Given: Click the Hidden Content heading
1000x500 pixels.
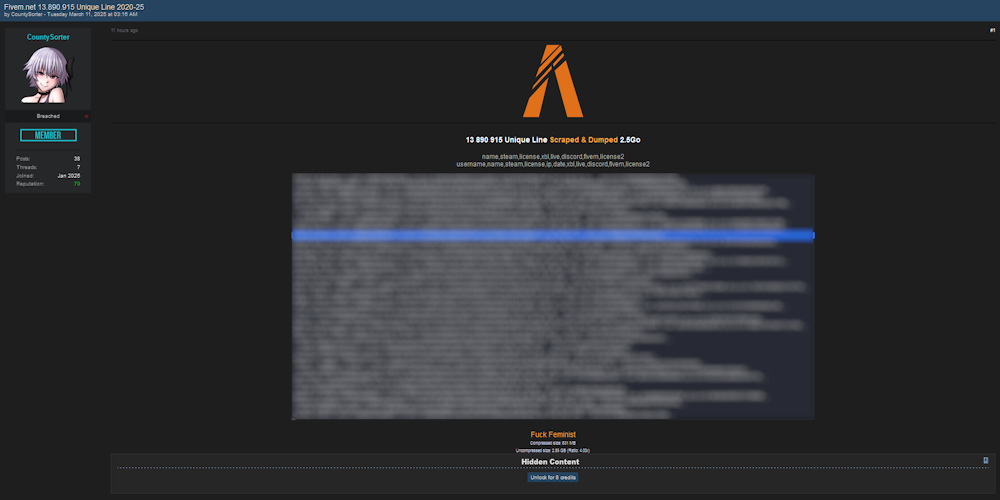Looking at the screenshot, I should (x=552, y=462).
